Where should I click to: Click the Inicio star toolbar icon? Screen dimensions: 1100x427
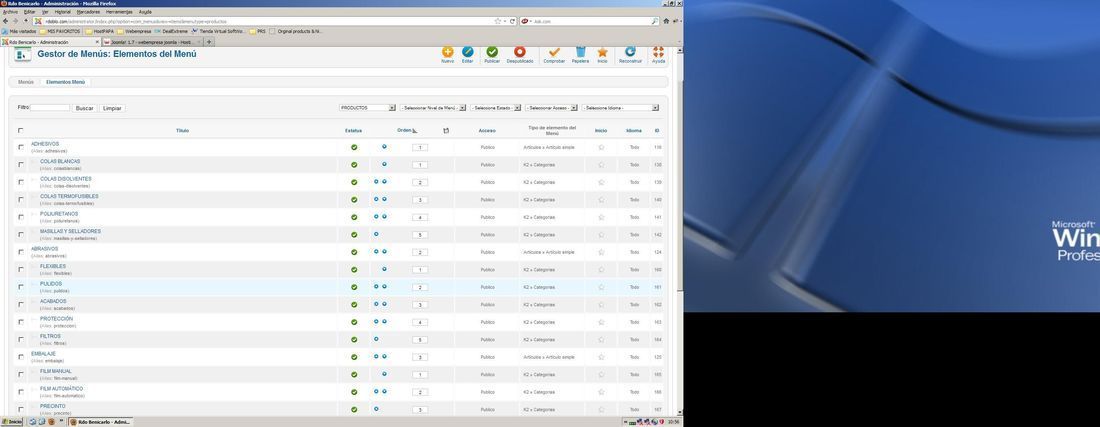point(602,52)
